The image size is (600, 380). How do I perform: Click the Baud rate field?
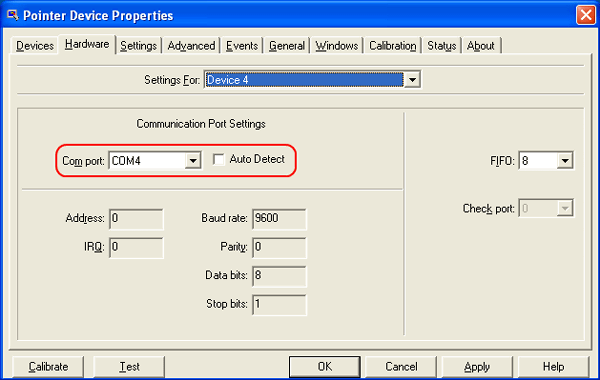coord(279,219)
